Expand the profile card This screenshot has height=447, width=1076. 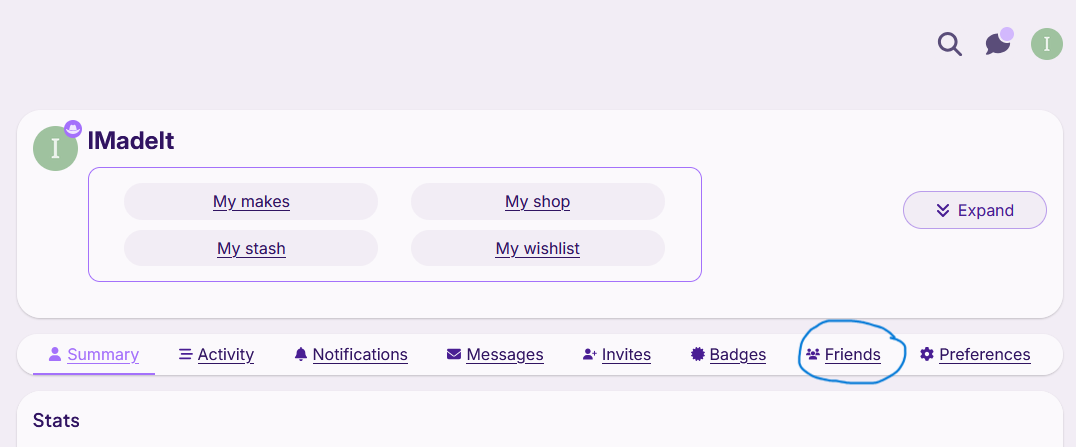(x=974, y=210)
